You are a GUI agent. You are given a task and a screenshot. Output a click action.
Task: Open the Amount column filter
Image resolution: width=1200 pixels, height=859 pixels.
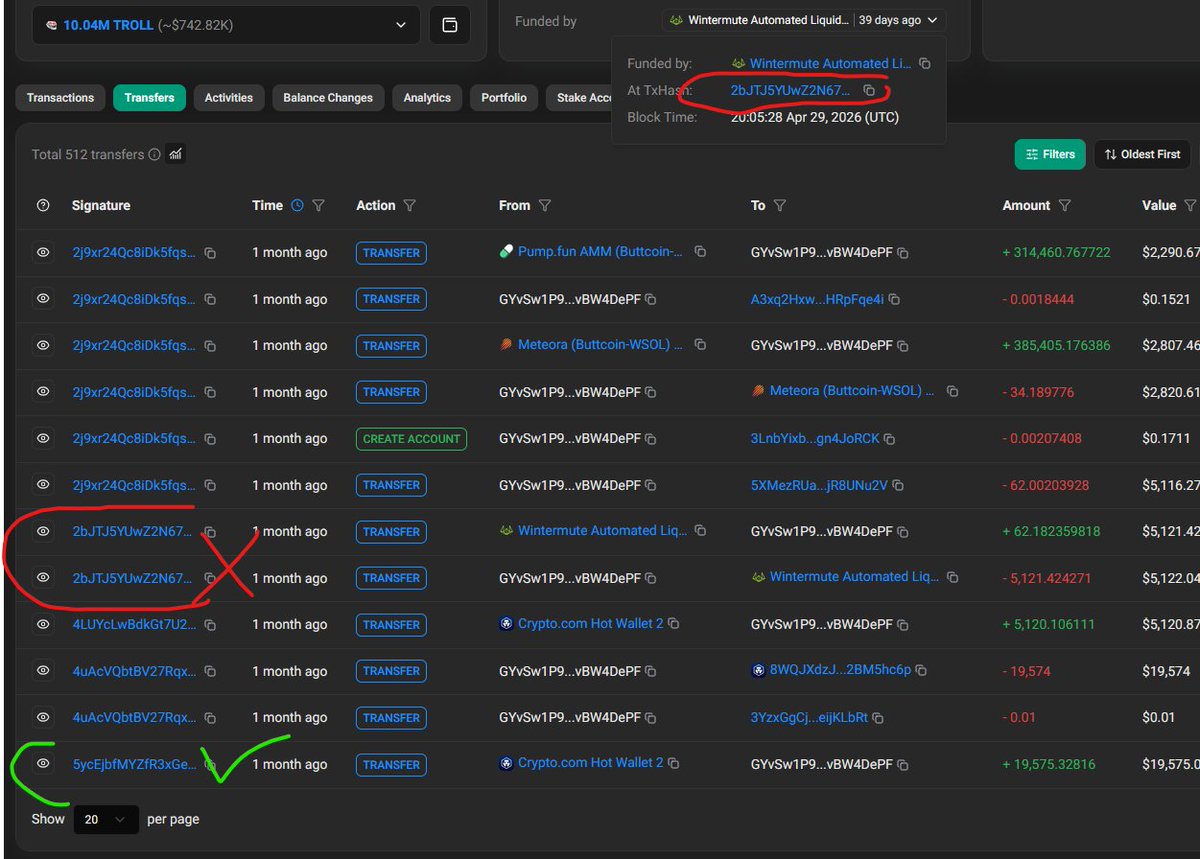[1065, 205]
